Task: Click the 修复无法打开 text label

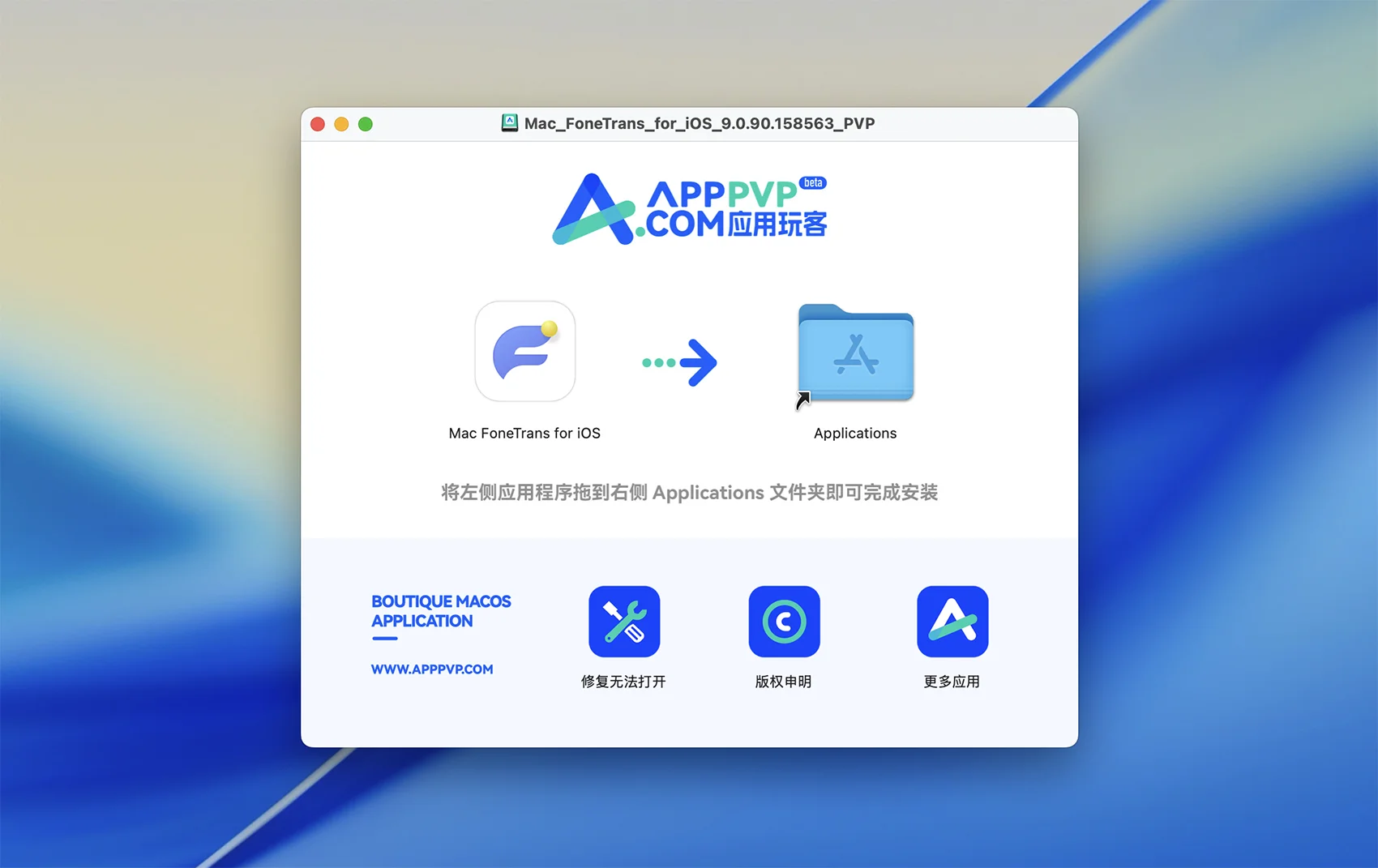Action: pos(623,682)
